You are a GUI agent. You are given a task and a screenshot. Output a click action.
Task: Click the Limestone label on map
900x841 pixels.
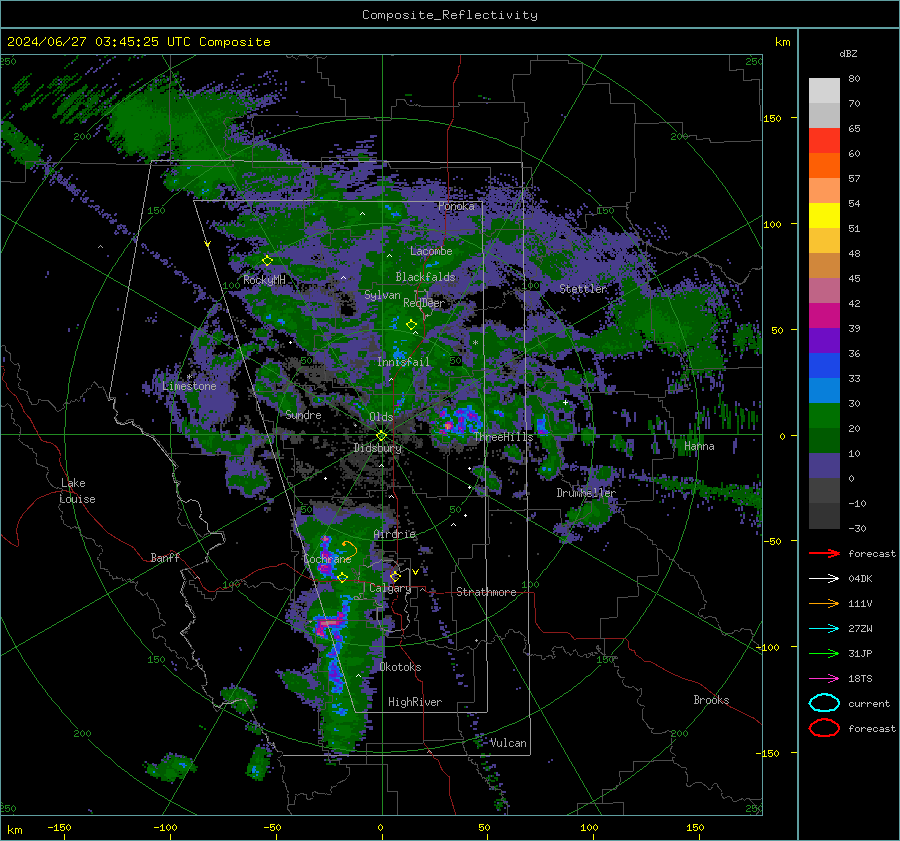tap(189, 386)
